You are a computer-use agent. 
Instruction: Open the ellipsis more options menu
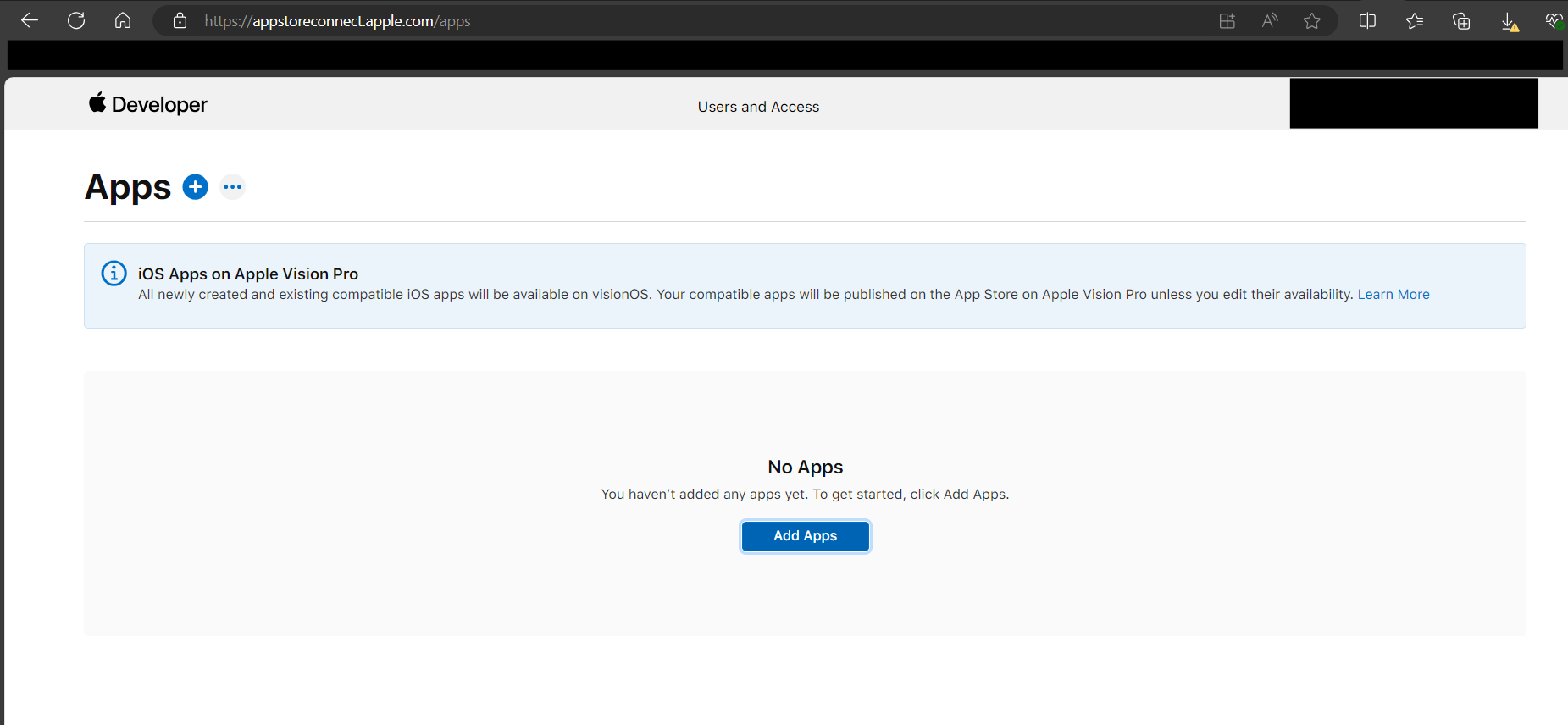tap(233, 187)
